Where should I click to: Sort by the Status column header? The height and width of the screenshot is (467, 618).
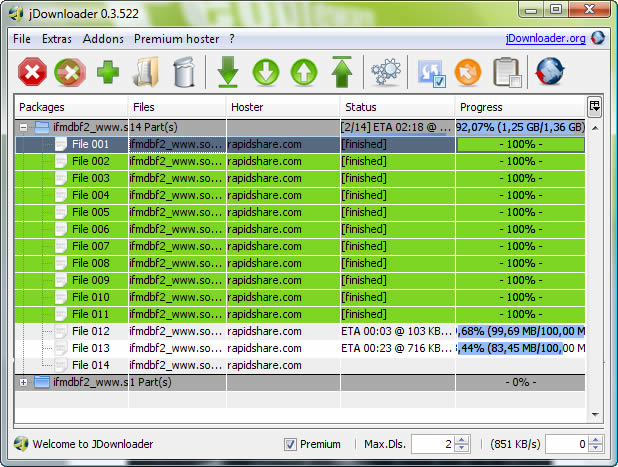396,107
